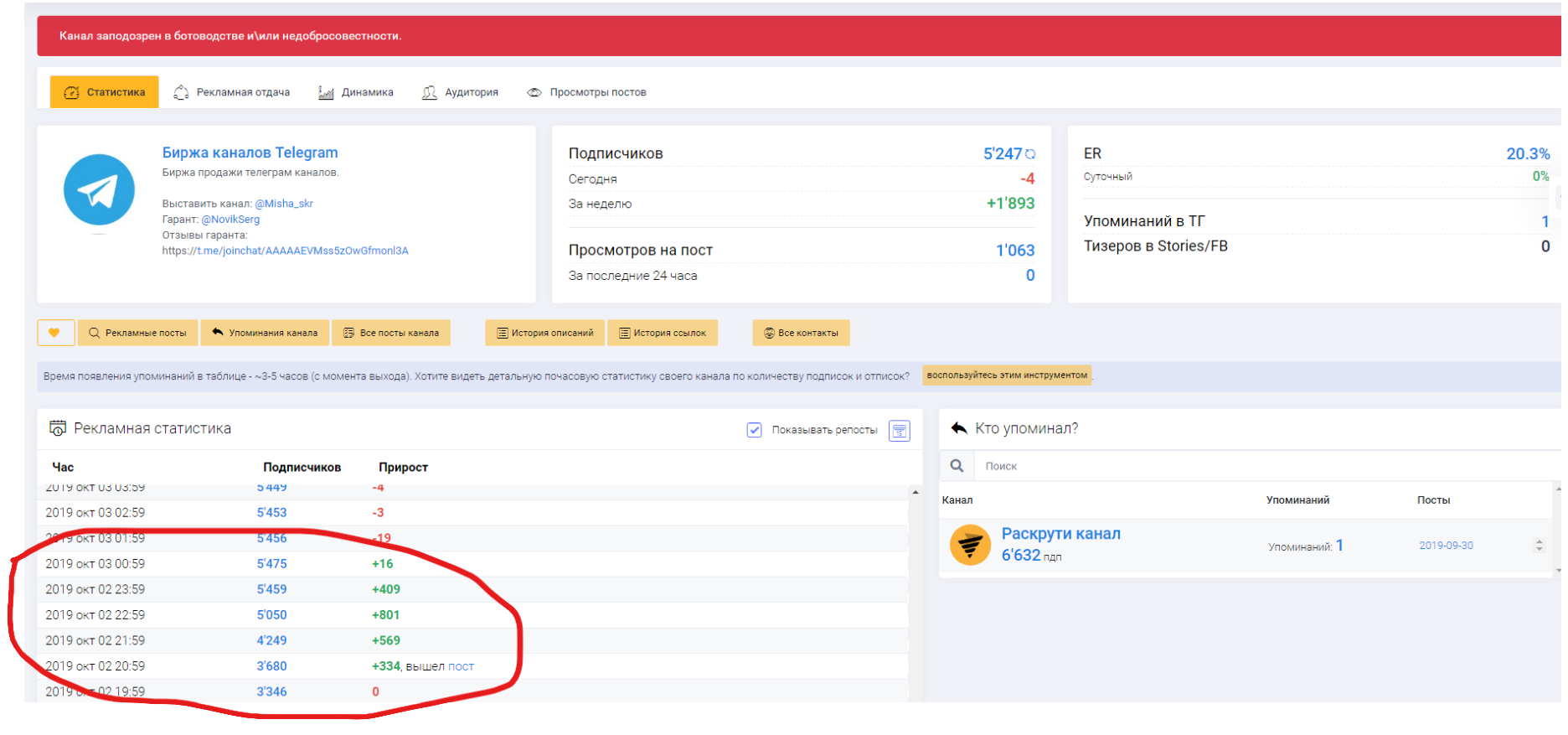Open @Misha_skr contact link
The width and height of the screenshot is (1568, 735).
pos(284,204)
